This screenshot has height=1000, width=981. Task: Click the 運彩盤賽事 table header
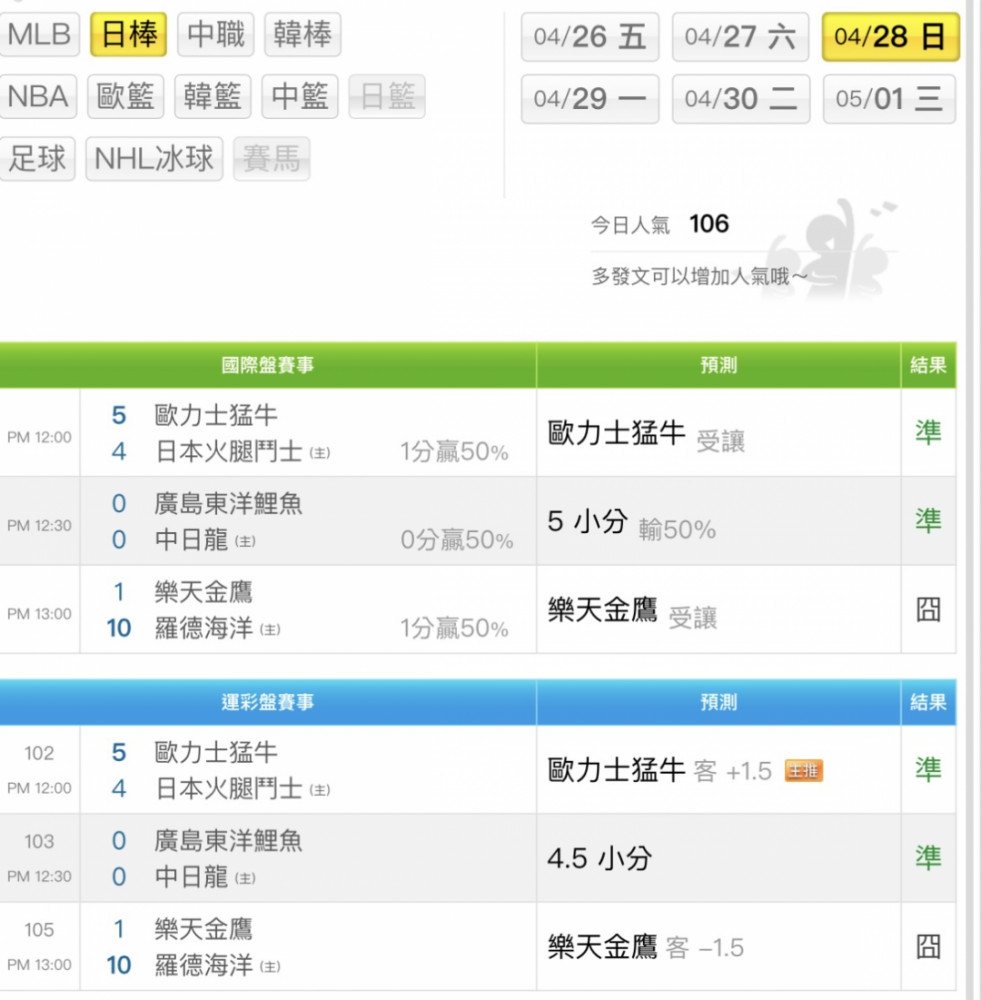click(267, 703)
